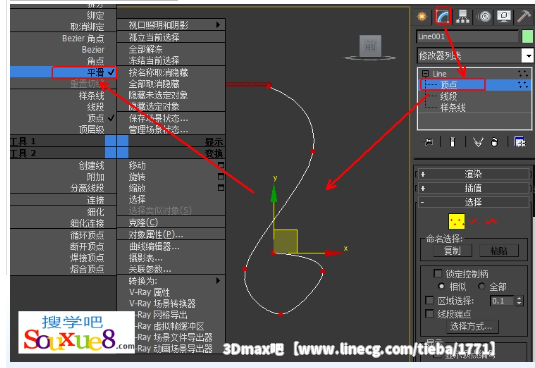Screen dimensions: 535x368
Task: Click the green object color swatch
Action: tap(528, 36)
